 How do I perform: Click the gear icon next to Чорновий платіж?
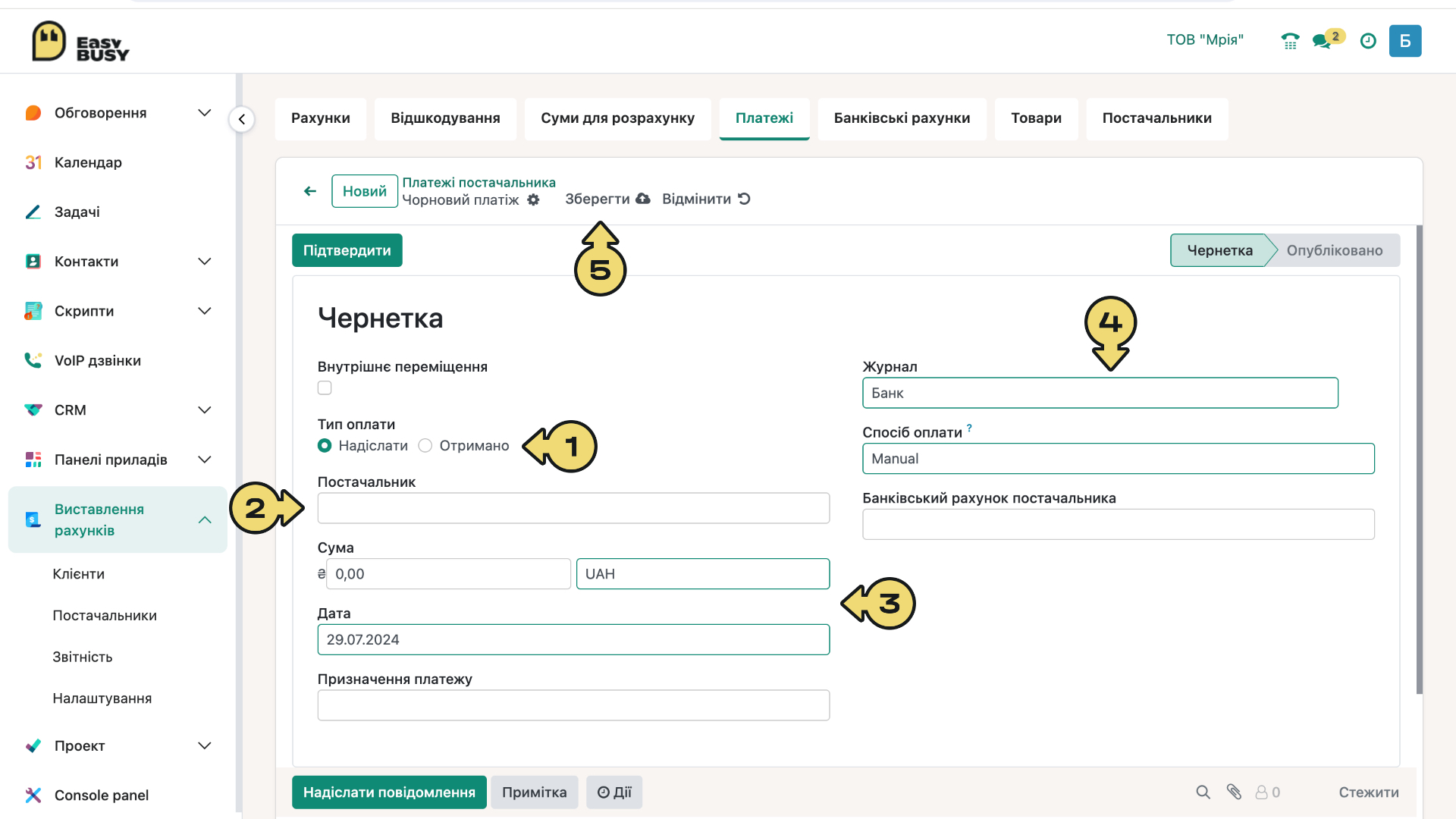coord(534,199)
